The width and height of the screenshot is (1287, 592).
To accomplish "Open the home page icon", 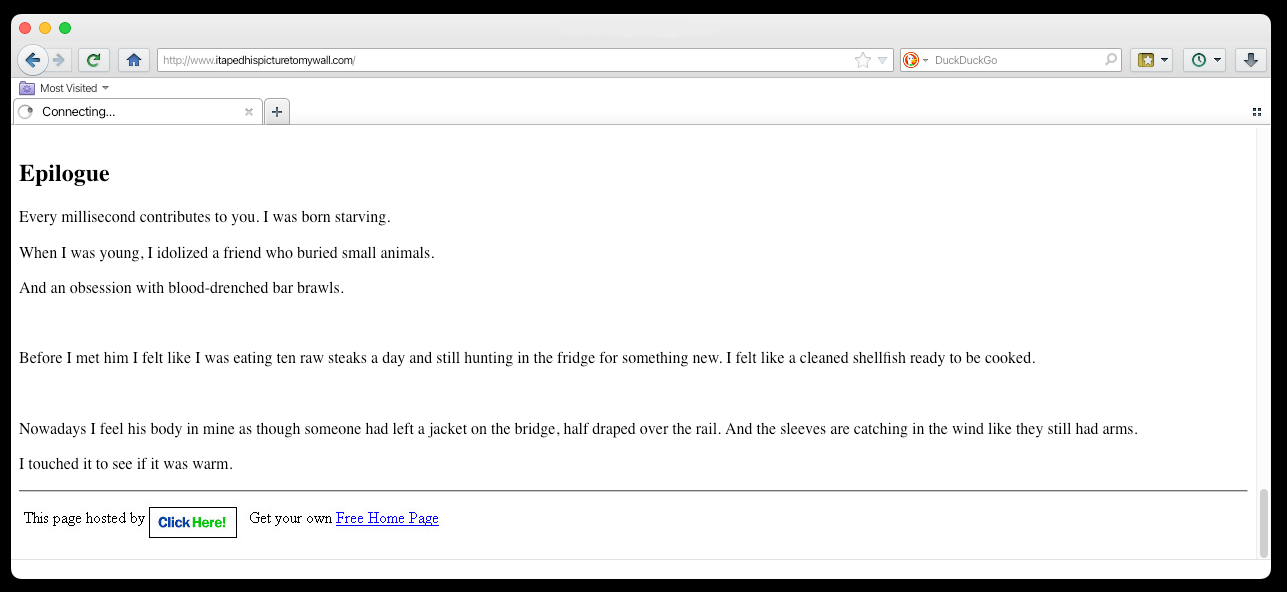I will pos(134,60).
